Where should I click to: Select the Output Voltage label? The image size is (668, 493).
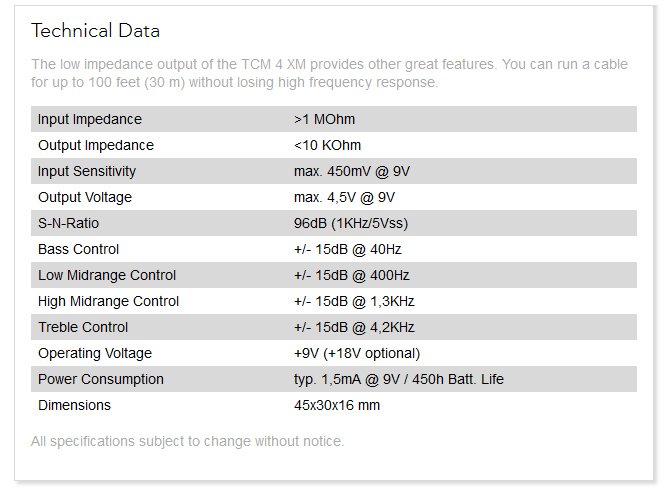[85, 198]
